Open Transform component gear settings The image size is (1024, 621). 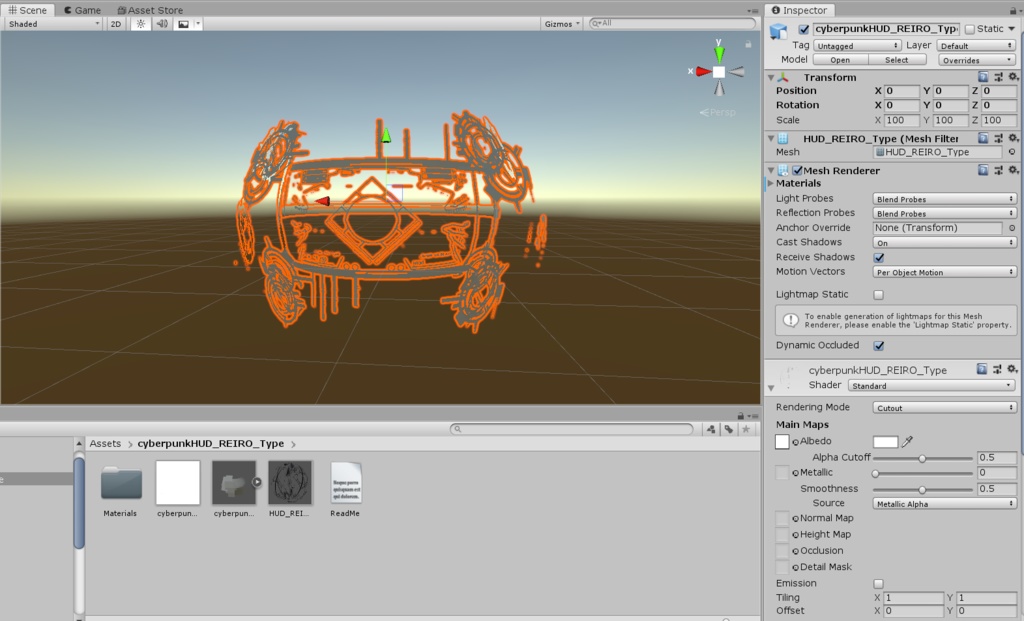[1013, 77]
